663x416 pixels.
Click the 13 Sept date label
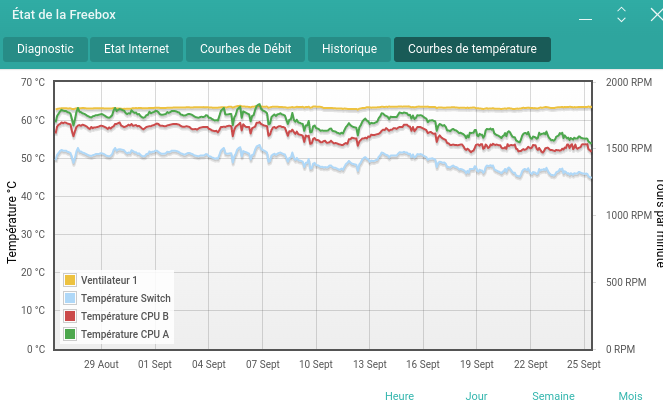(x=370, y=364)
